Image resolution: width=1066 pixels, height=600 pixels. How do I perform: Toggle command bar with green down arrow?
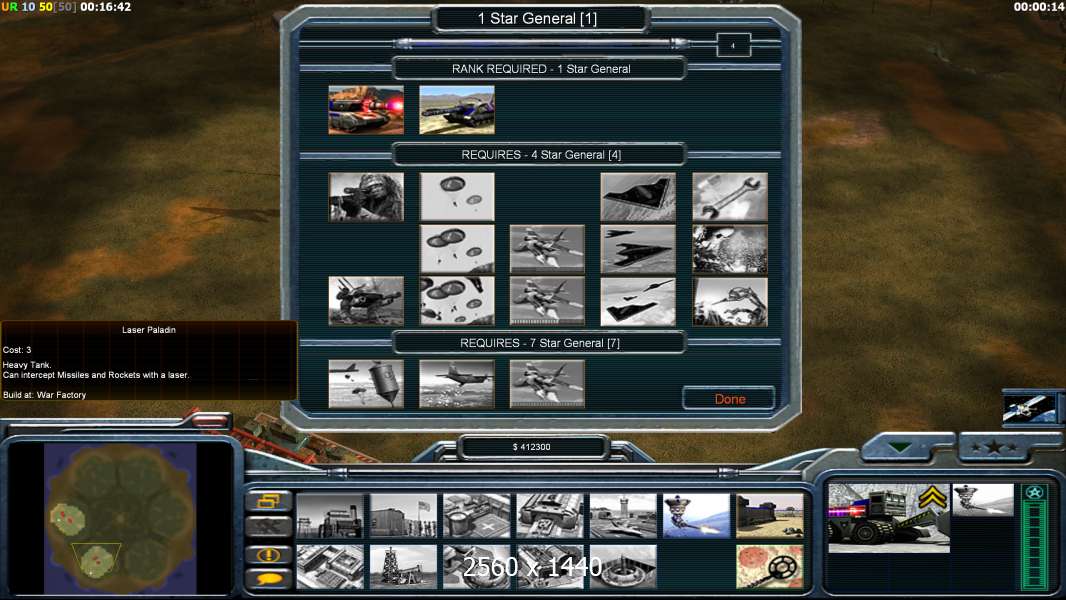(x=900, y=447)
